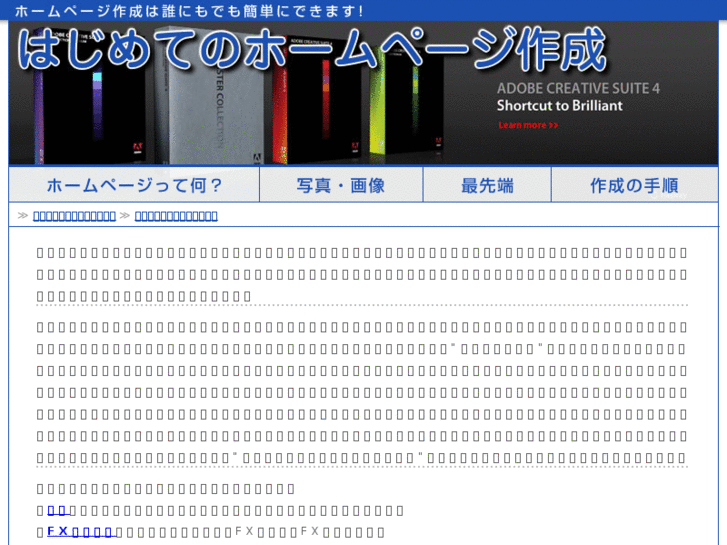Open the ホームページって何？ navigation tab

click(134, 185)
